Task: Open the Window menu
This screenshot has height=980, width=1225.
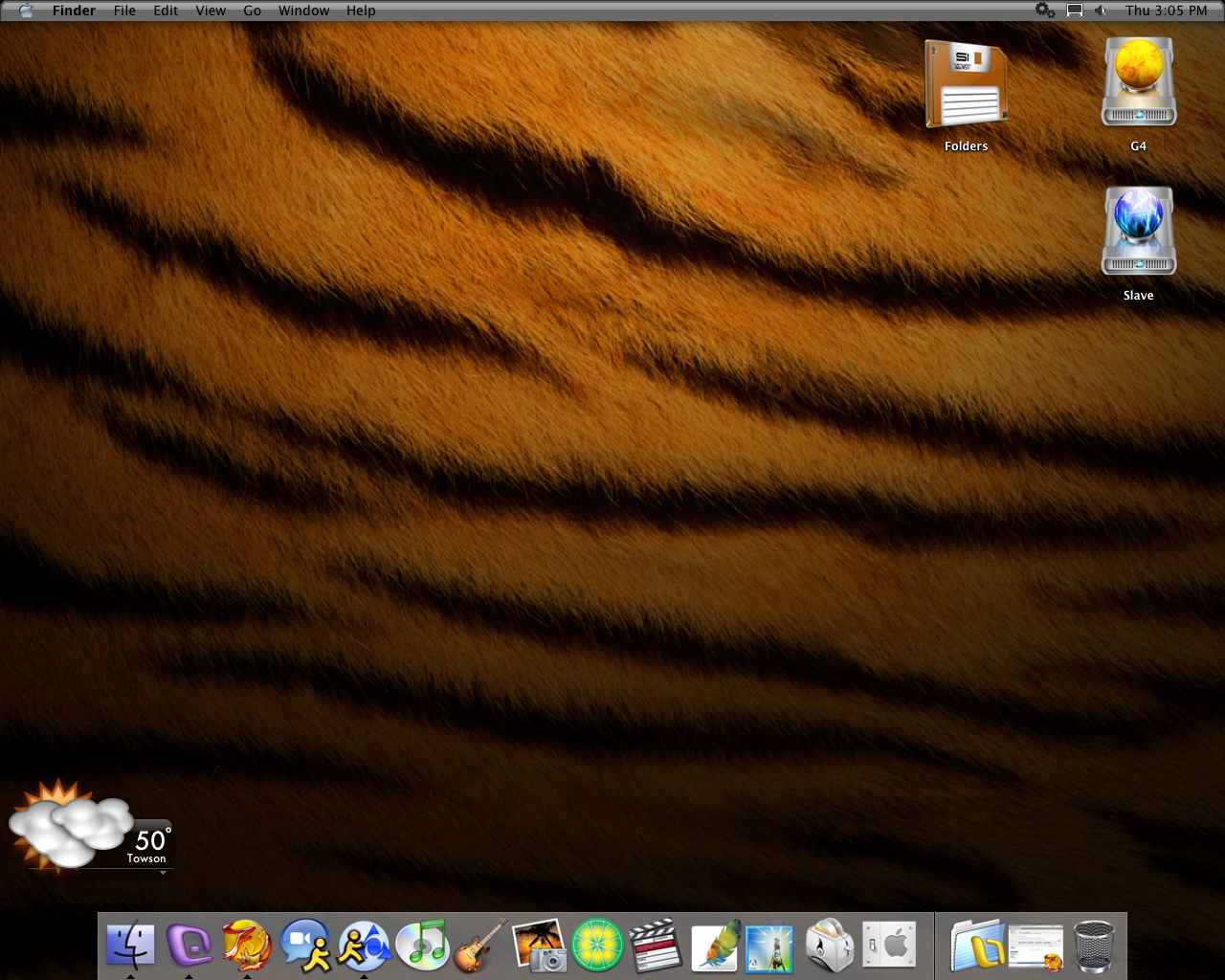Action: 303,11
